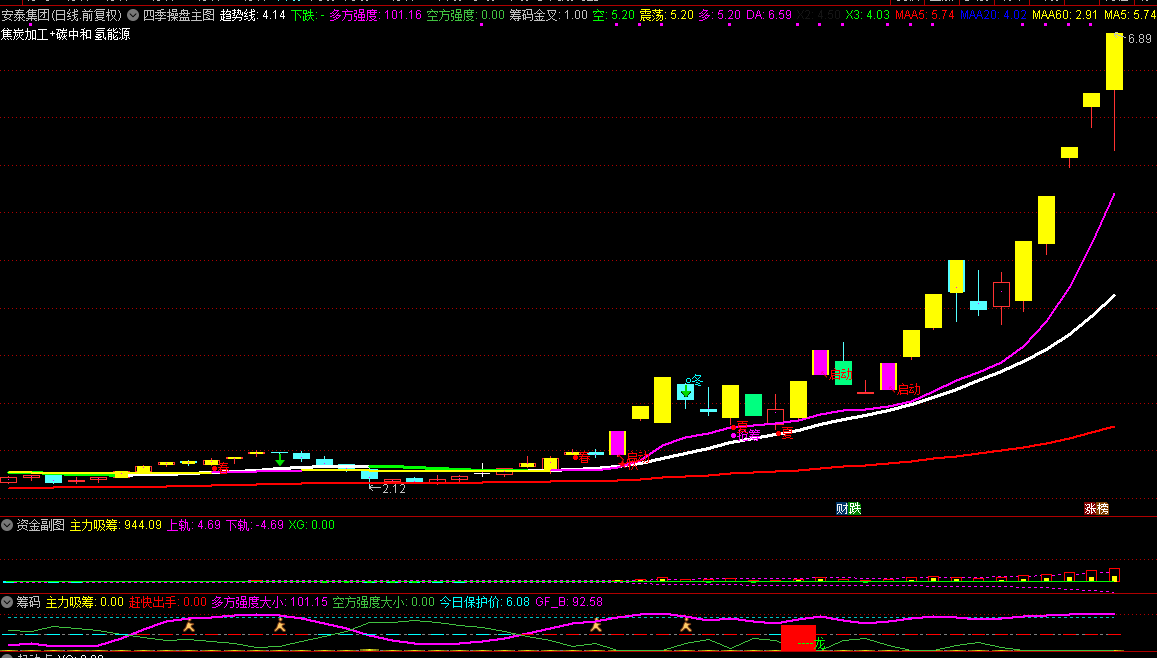Click the second running-figure icon in 筹码 panel
The width and height of the screenshot is (1157, 658).
(280, 626)
